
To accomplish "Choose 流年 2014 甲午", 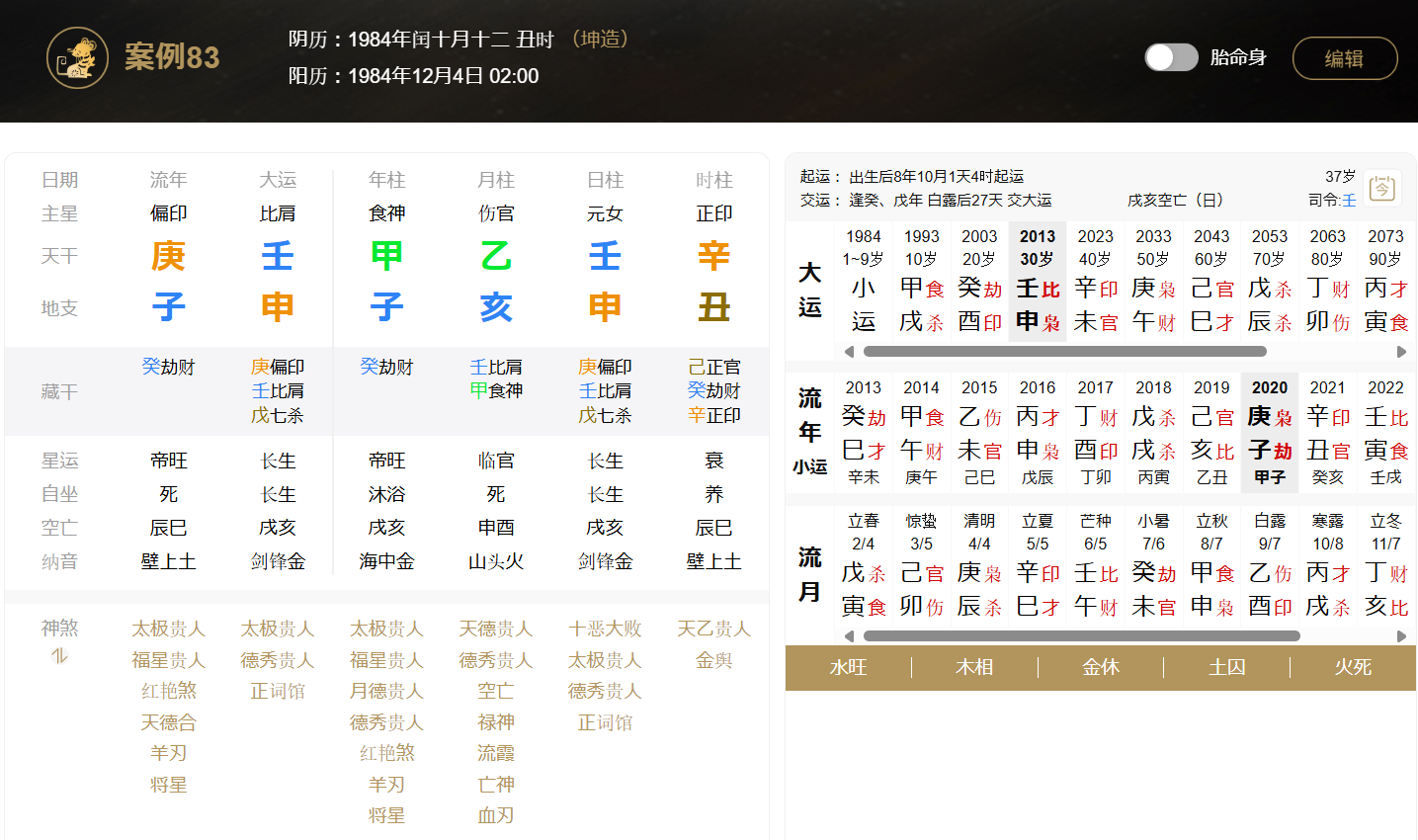I will (922, 432).
